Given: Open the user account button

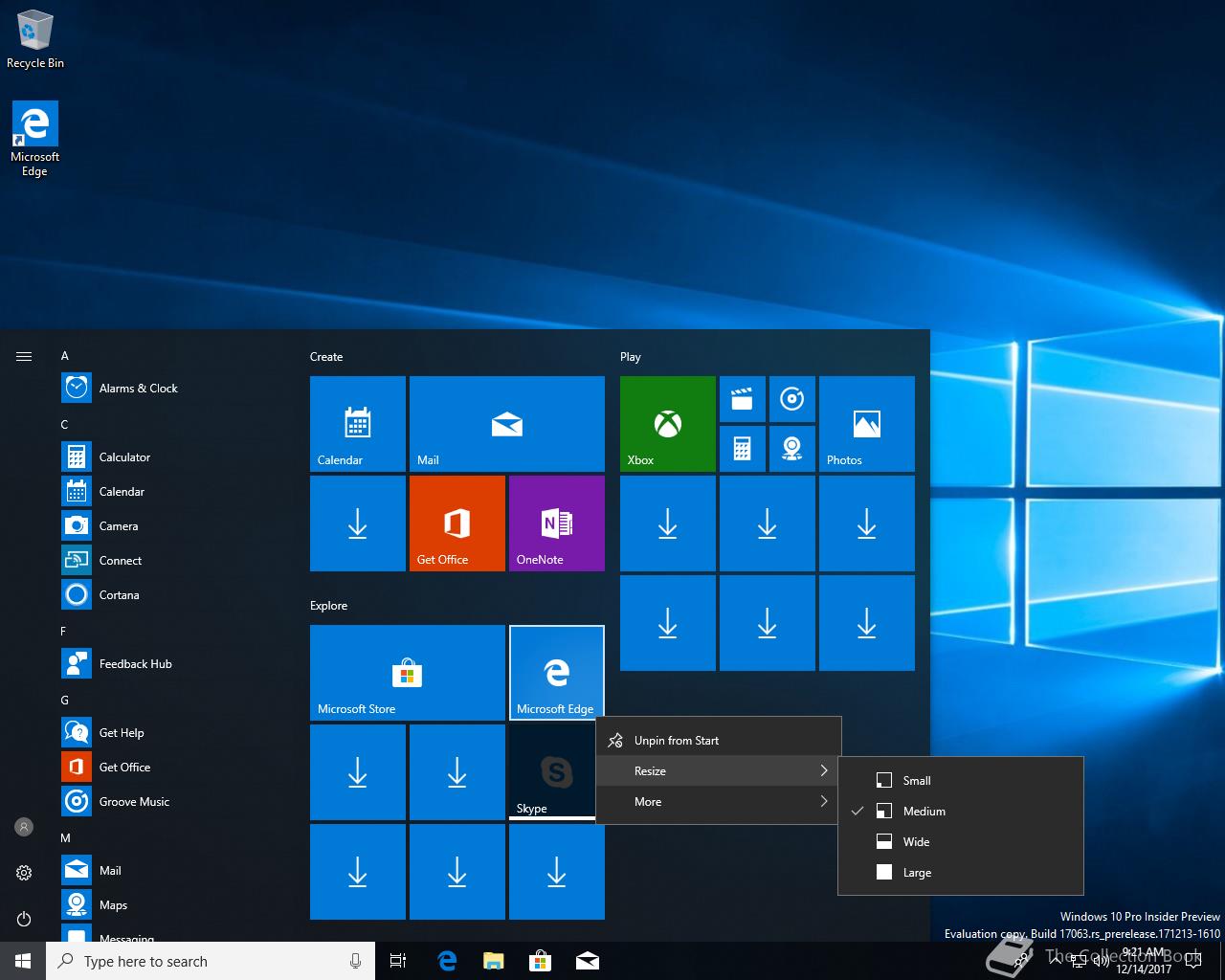Looking at the screenshot, I should [24, 826].
